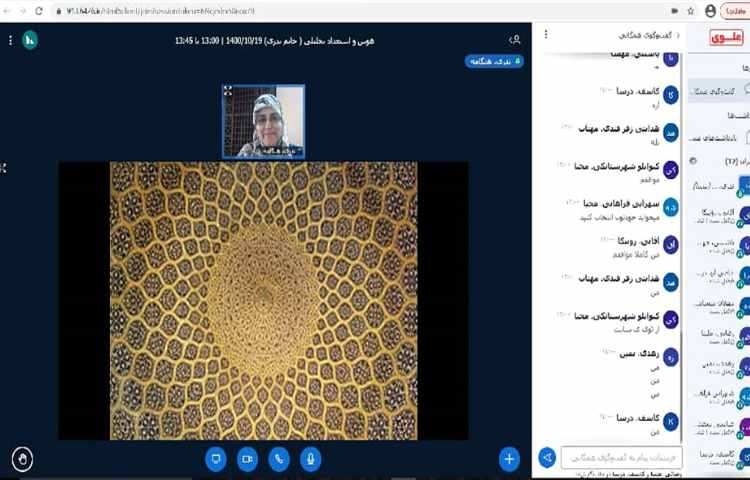The height and width of the screenshot is (480, 750).
Task: Click آقایی، روبیکا chat avatar
Action: click(x=671, y=244)
